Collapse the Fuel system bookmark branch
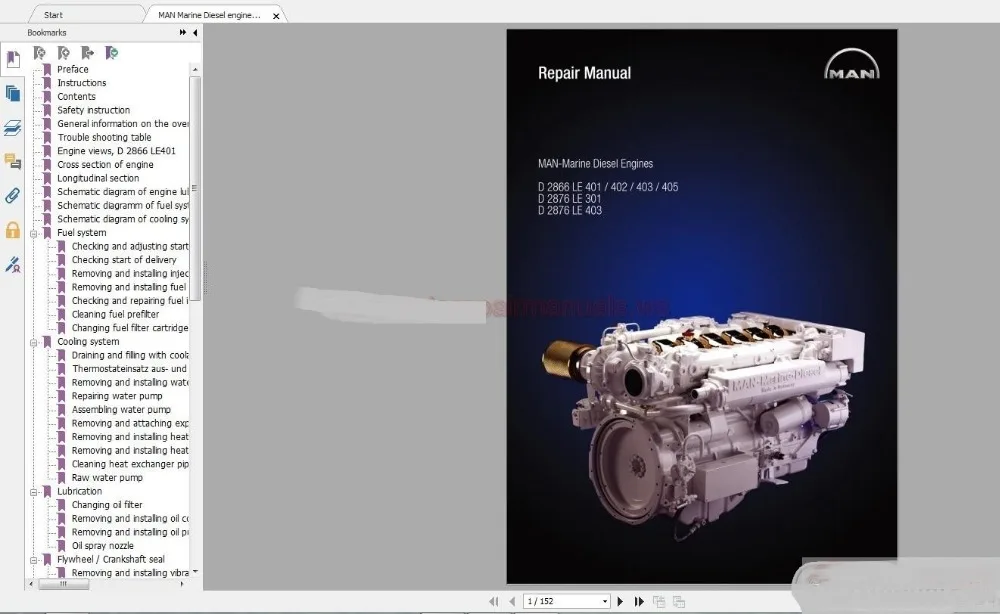The image size is (1000, 614). click(x=35, y=232)
